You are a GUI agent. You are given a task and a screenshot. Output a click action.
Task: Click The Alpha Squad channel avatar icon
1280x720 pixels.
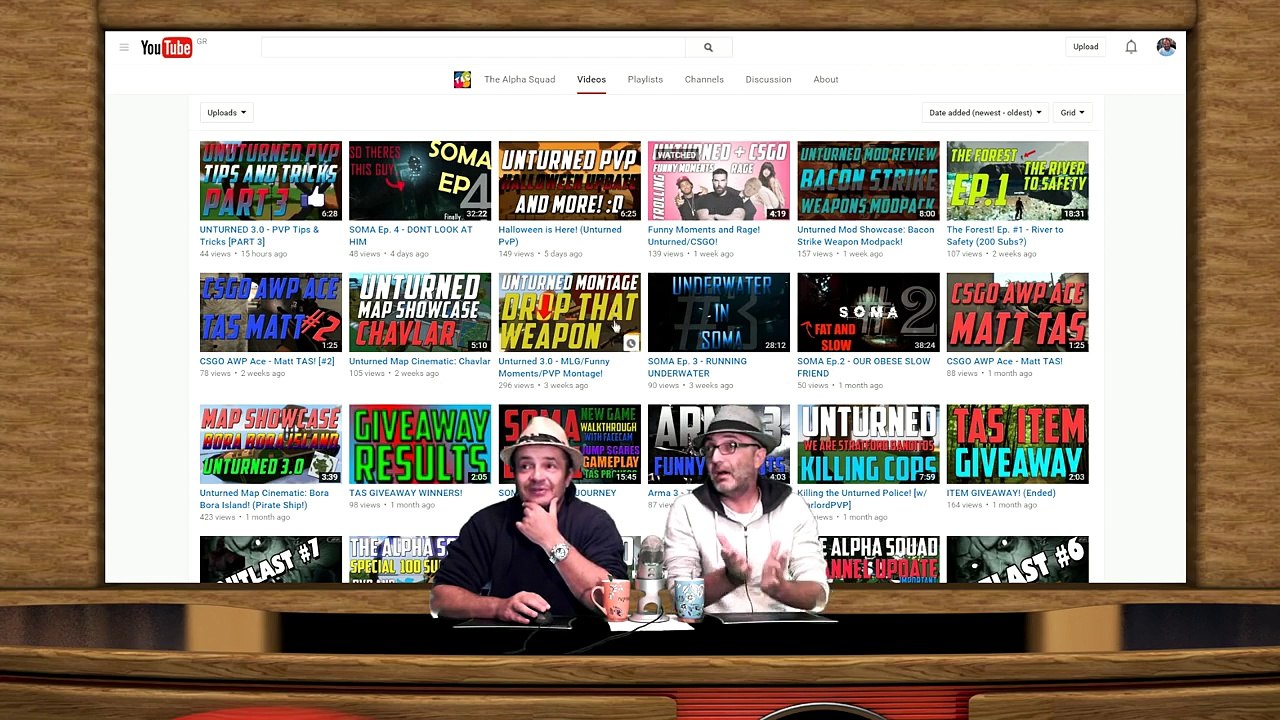tap(462, 80)
